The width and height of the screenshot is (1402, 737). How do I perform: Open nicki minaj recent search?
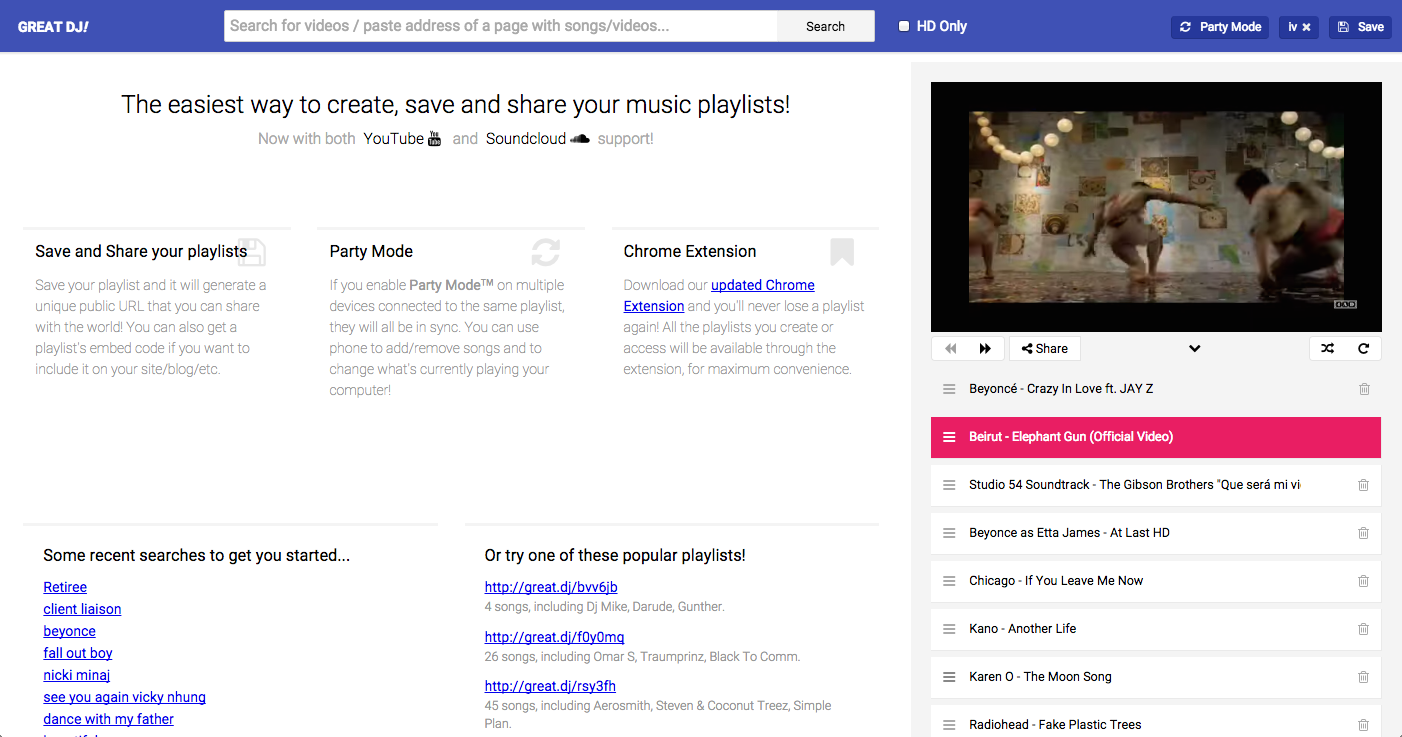tap(77, 675)
